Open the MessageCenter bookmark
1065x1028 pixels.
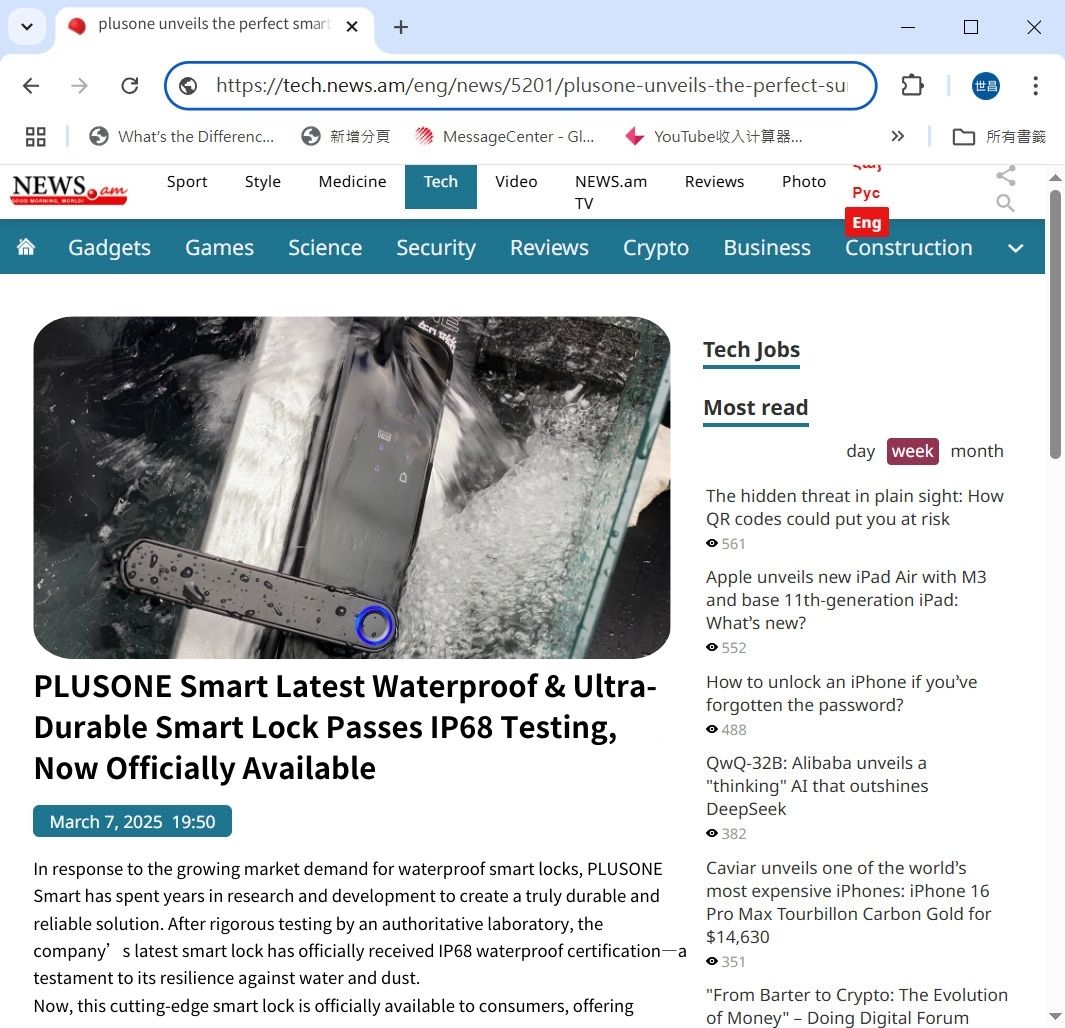[x=505, y=136]
